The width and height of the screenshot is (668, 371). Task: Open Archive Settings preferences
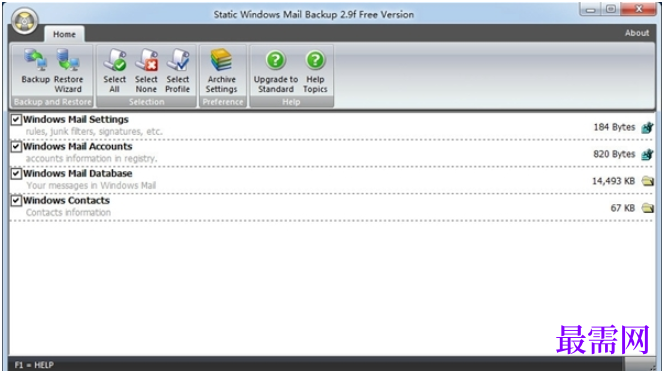pos(222,70)
